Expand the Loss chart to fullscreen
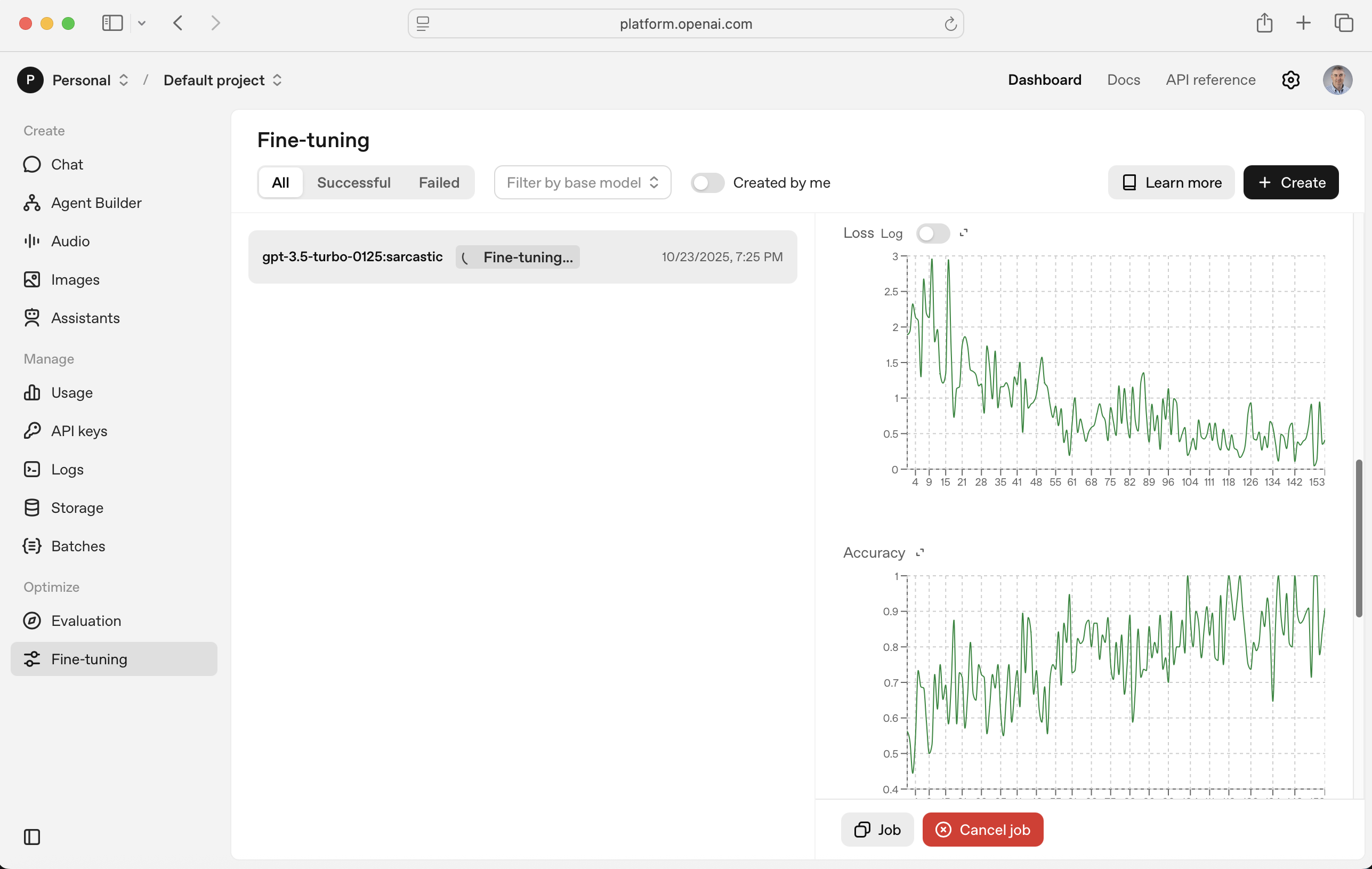1372x869 pixels. [964, 232]
